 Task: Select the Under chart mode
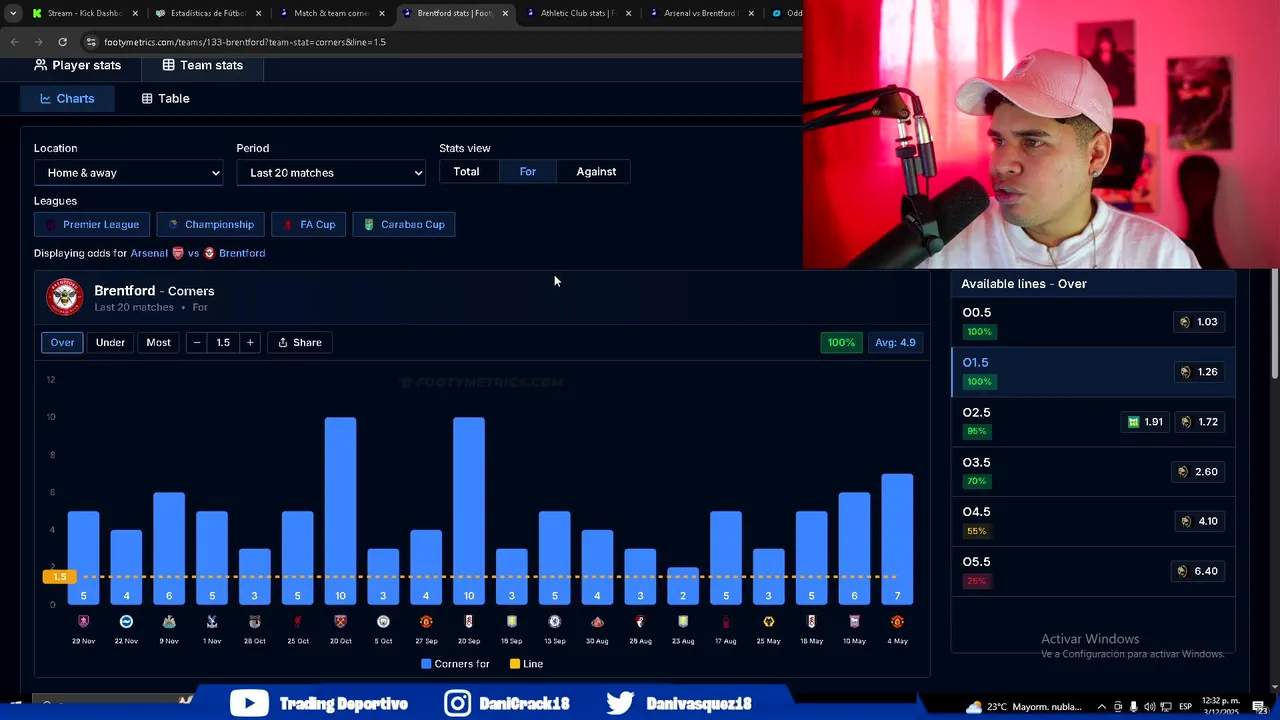[110, 342]
